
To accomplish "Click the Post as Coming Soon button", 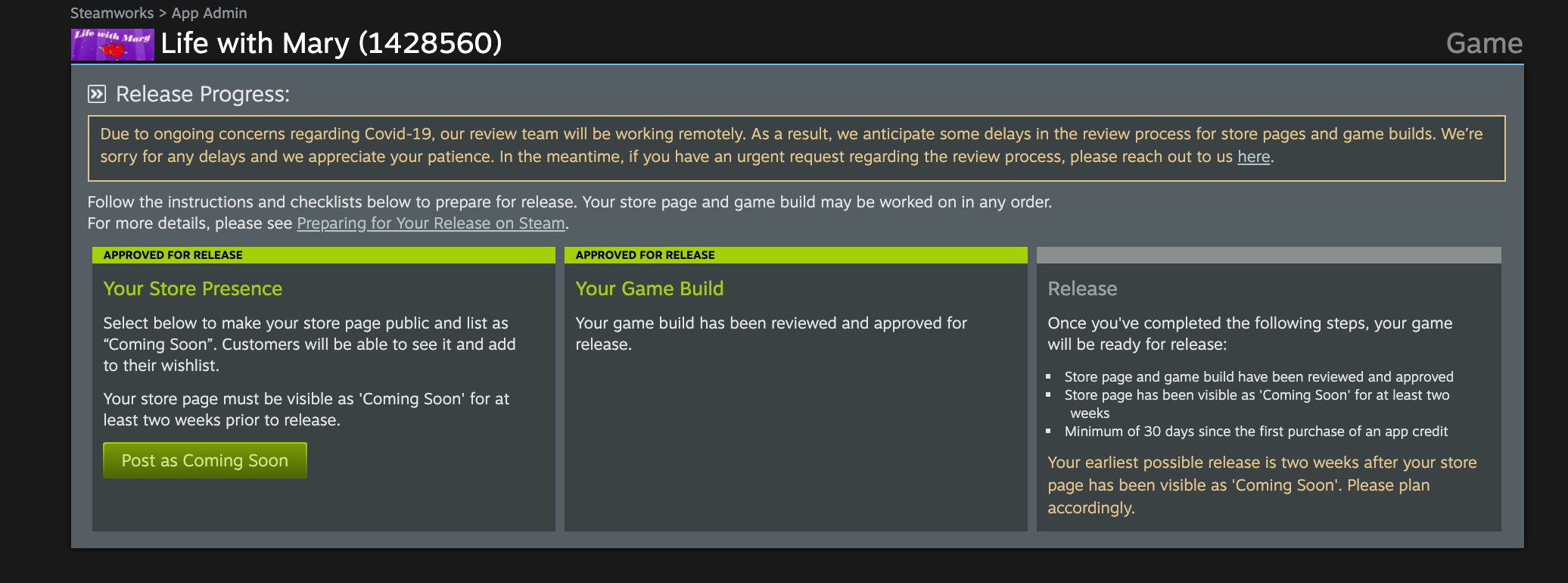I will tap(205, 460).
